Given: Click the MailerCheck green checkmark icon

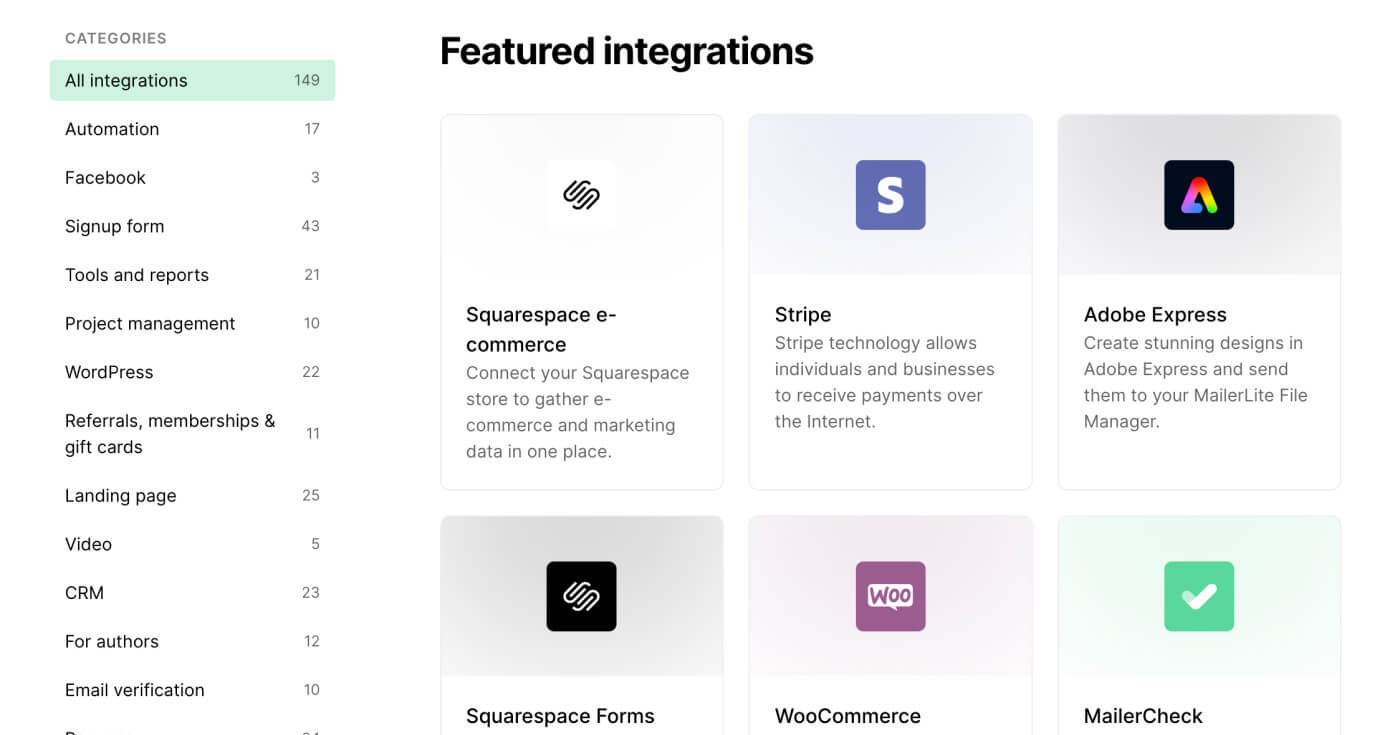Looking at the screenshot, I should click(1199, 596).
